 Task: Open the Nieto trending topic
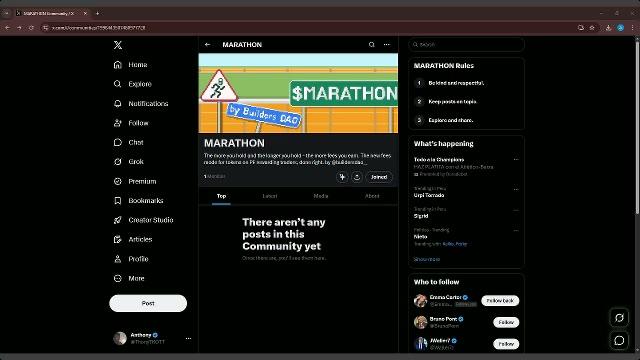(x=420, y=237)
